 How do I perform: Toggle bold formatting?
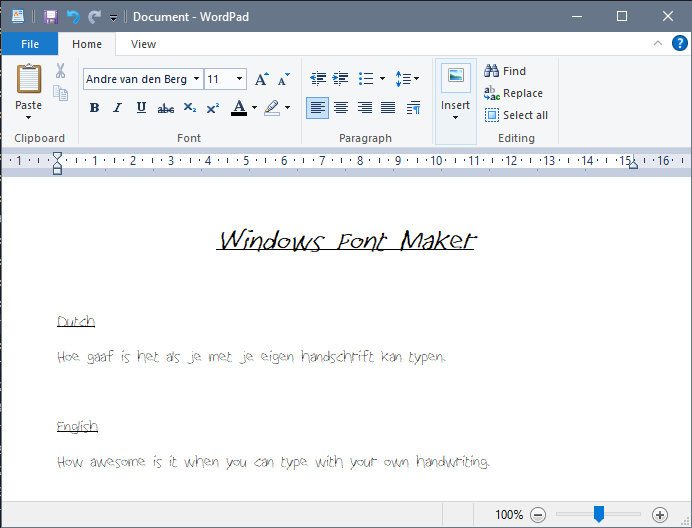[94, 108]
